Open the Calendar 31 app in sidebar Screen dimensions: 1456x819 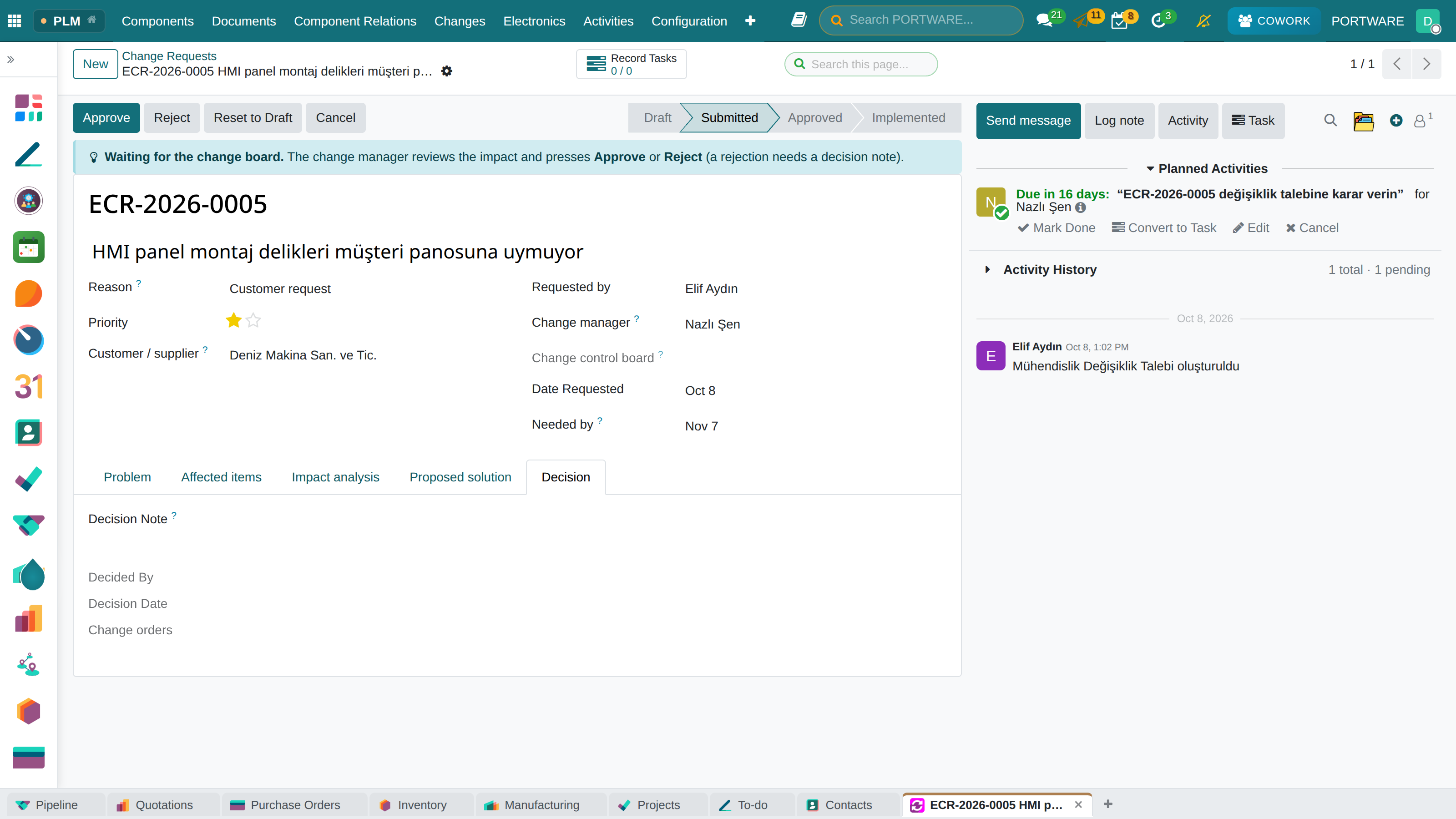(28, 387)
